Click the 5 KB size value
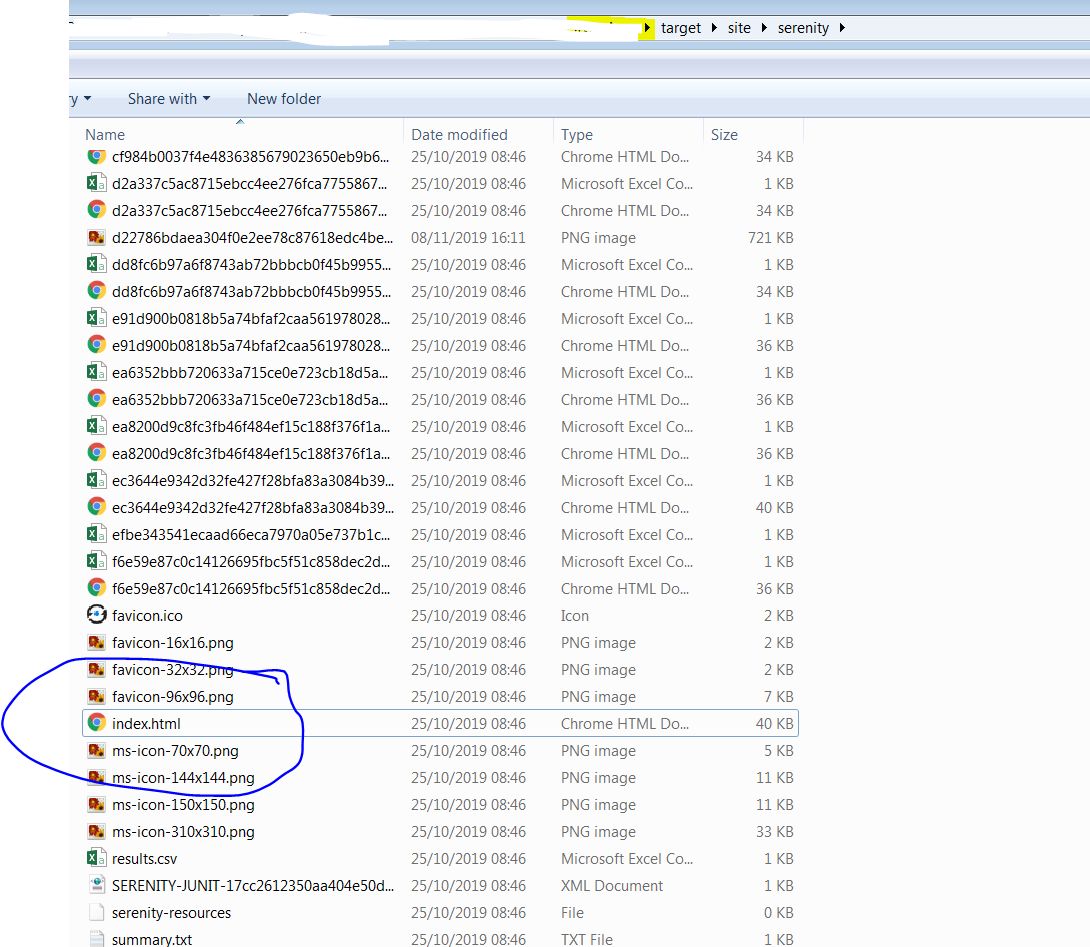 779,750
